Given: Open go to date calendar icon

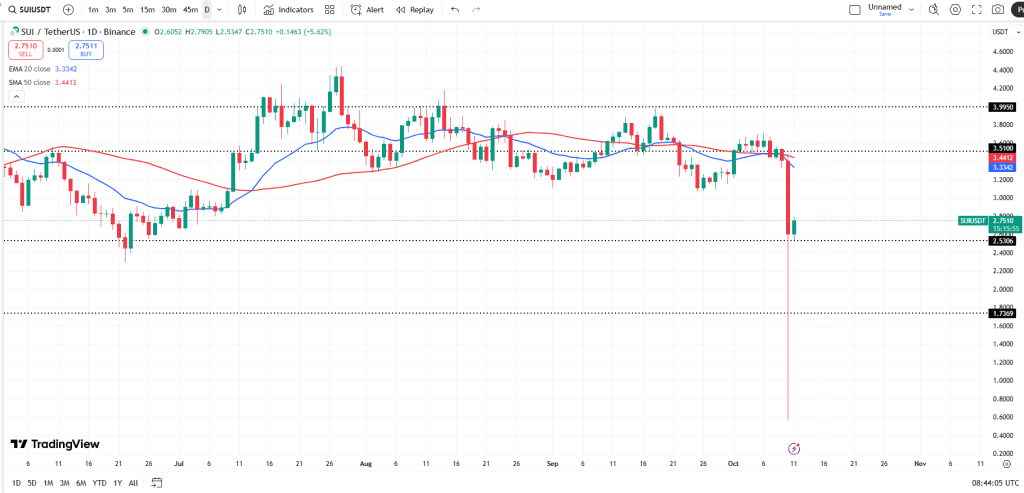Looking at the screenshot, I should 157,482.
